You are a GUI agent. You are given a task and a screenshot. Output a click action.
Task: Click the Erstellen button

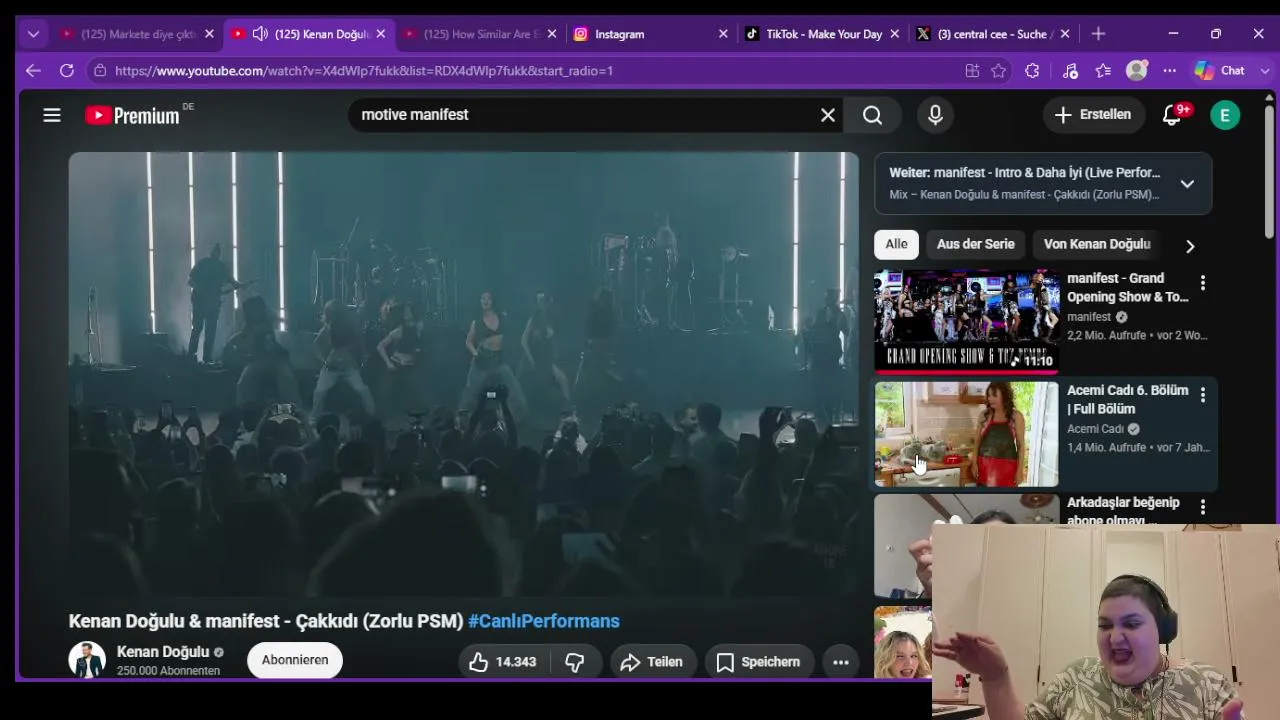coord(1092,115)
